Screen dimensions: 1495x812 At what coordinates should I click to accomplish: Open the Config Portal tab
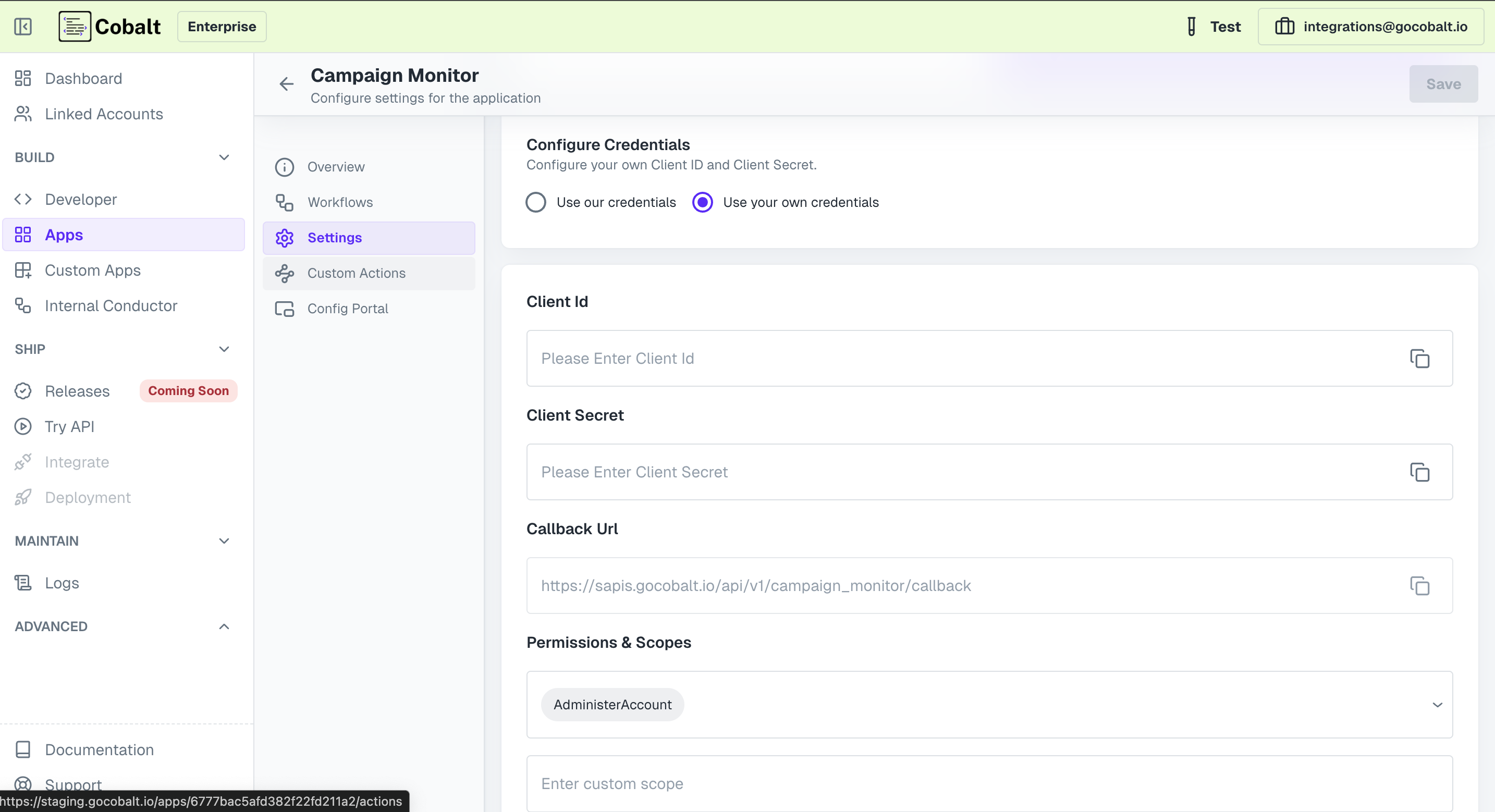coord(347,308)
